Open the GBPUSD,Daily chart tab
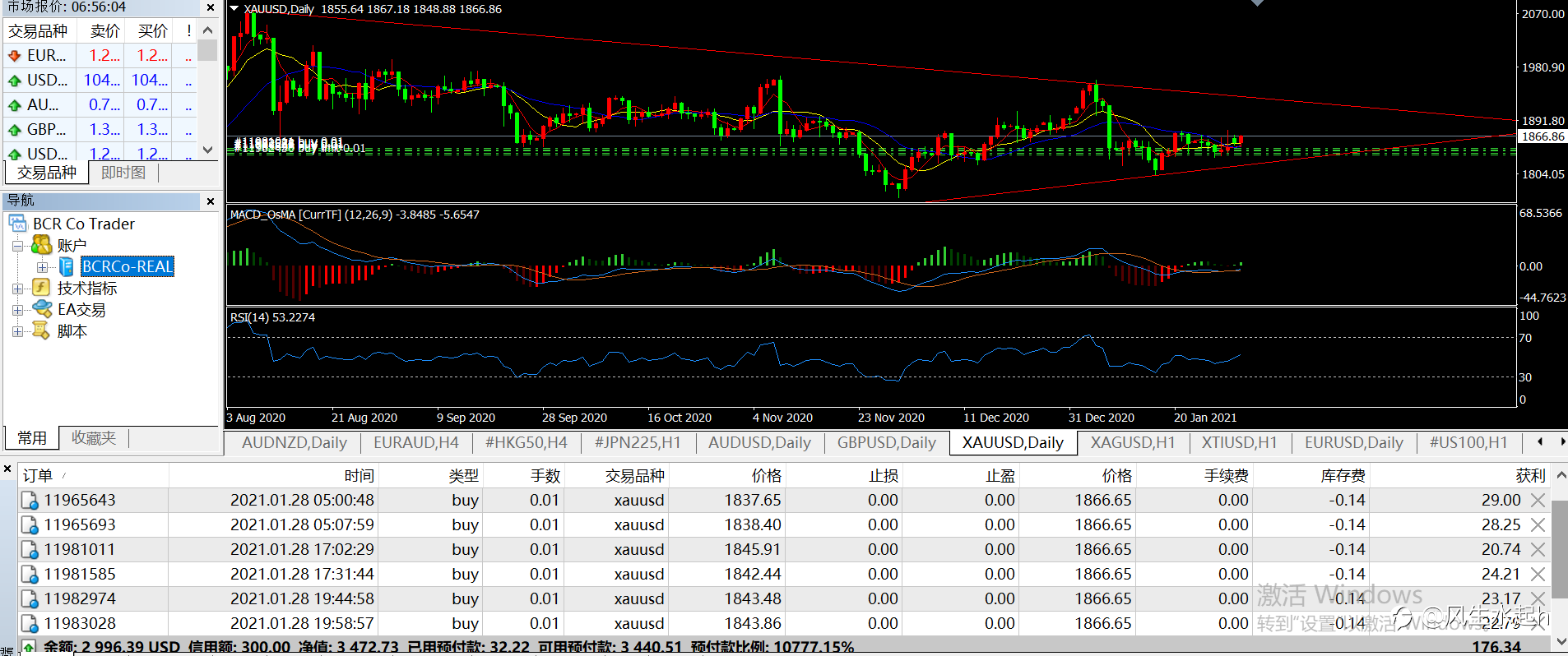This screenshot has width=1568, height=656. [x=887, y=442]
